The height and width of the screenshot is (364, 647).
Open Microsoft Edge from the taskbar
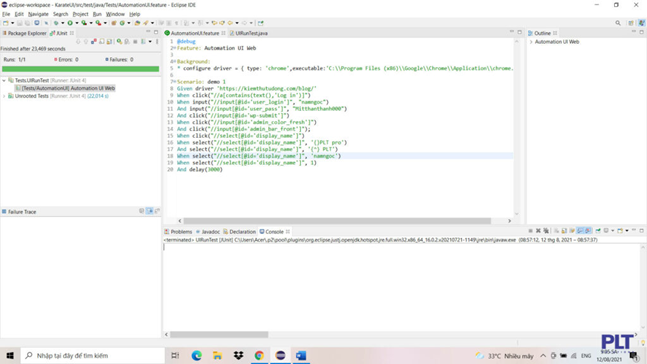click(196, 355)
